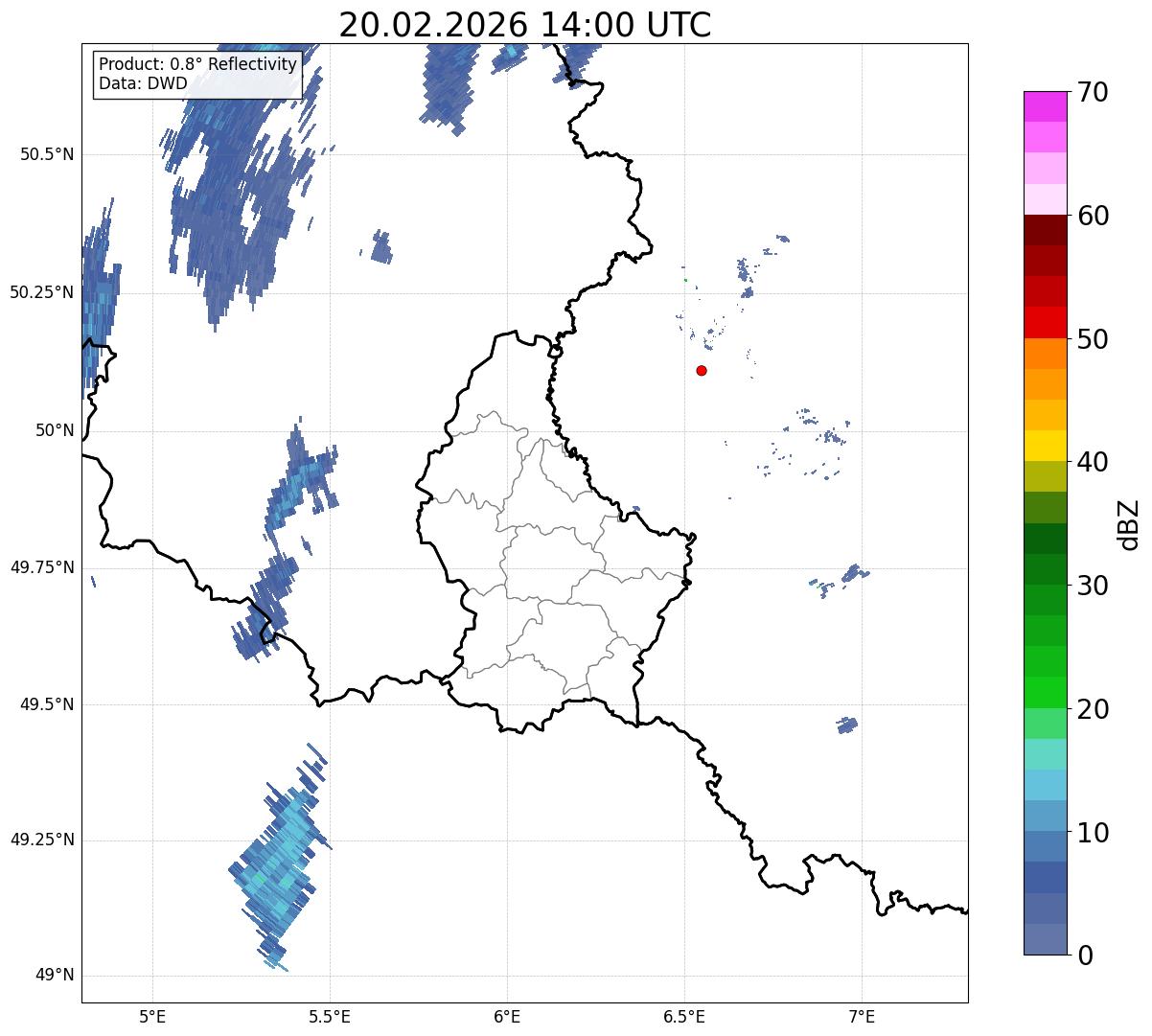Click the latitude label 50.5°N
The height and width of the screenshot is (1036, 1152).
pos(48,155)
